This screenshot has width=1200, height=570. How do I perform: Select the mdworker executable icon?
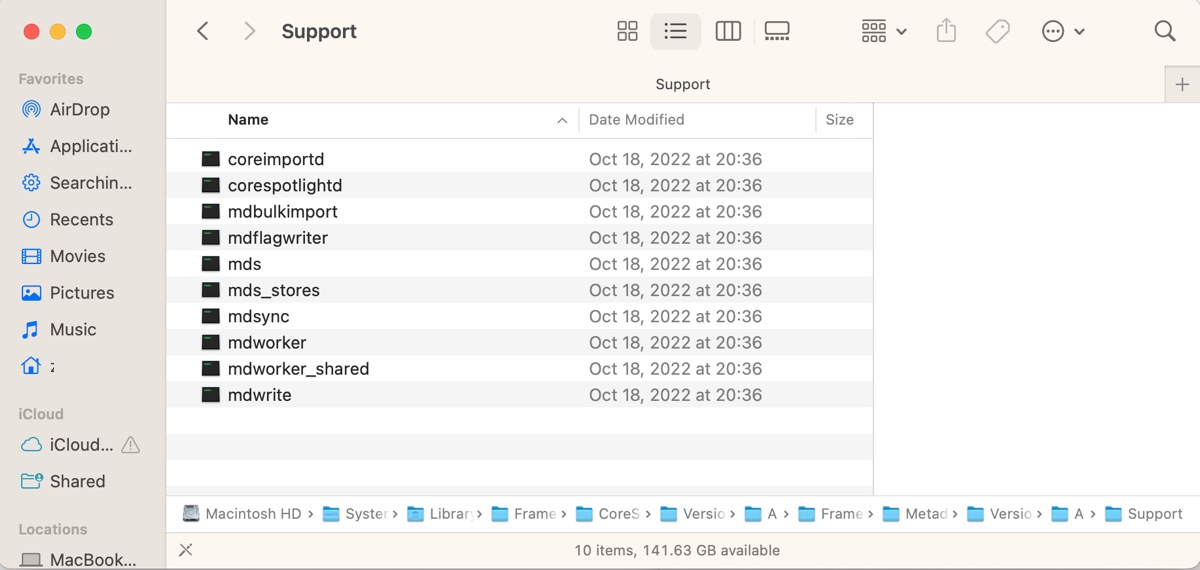[x=210, y=342]
